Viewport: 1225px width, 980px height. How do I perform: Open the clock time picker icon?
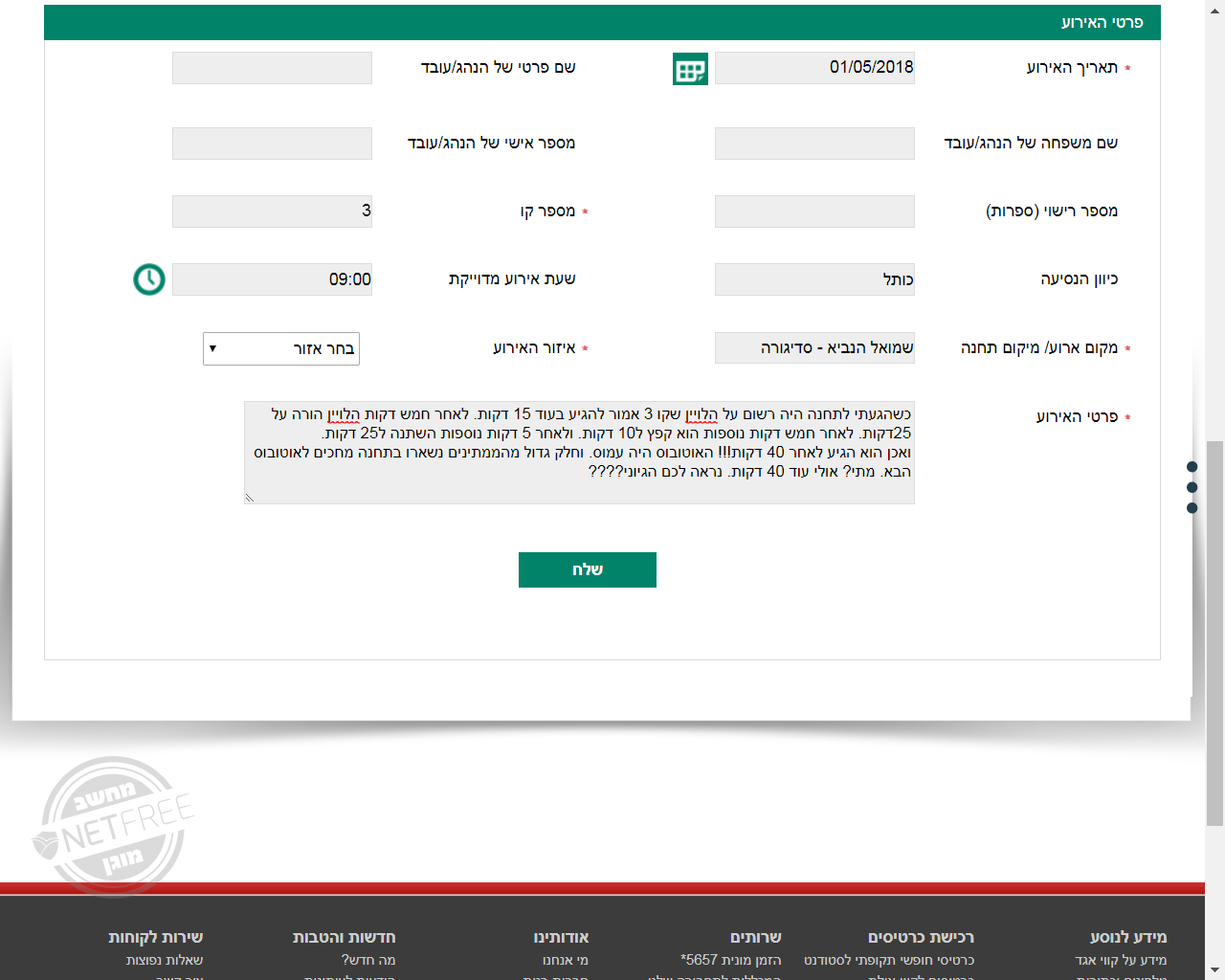tap(149, 279)
